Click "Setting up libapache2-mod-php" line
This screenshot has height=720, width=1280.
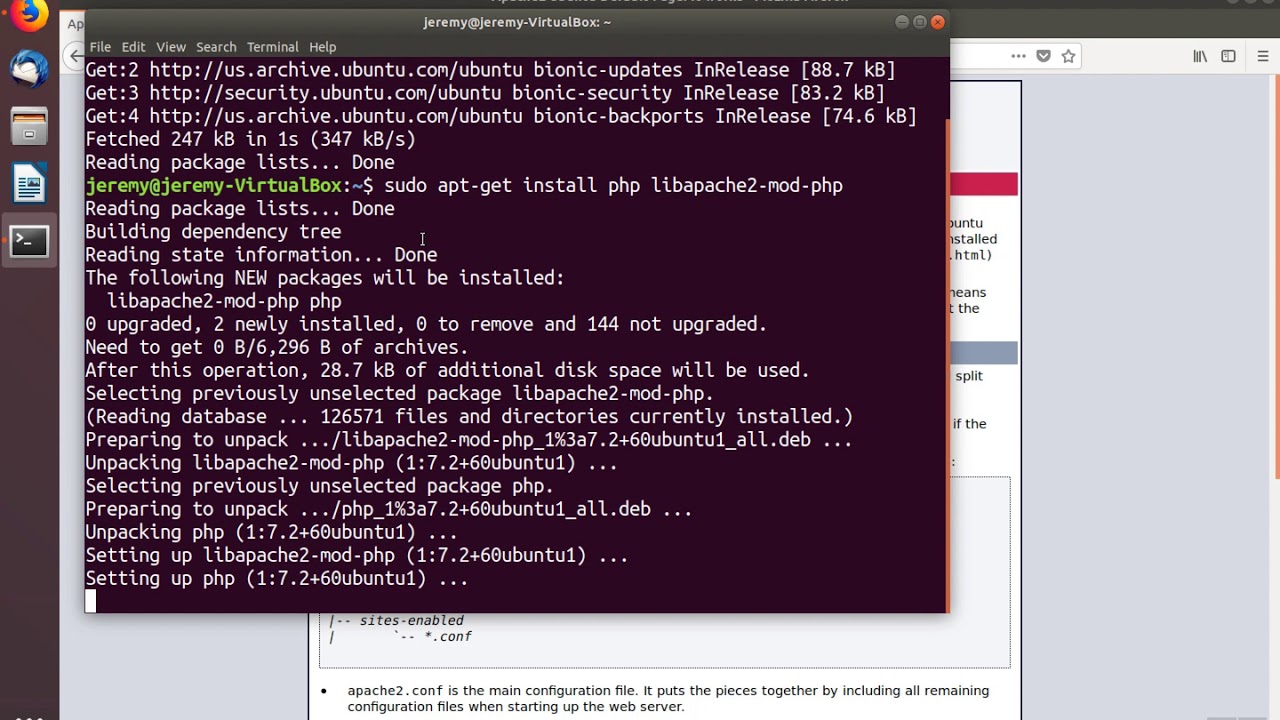point(357,555)
